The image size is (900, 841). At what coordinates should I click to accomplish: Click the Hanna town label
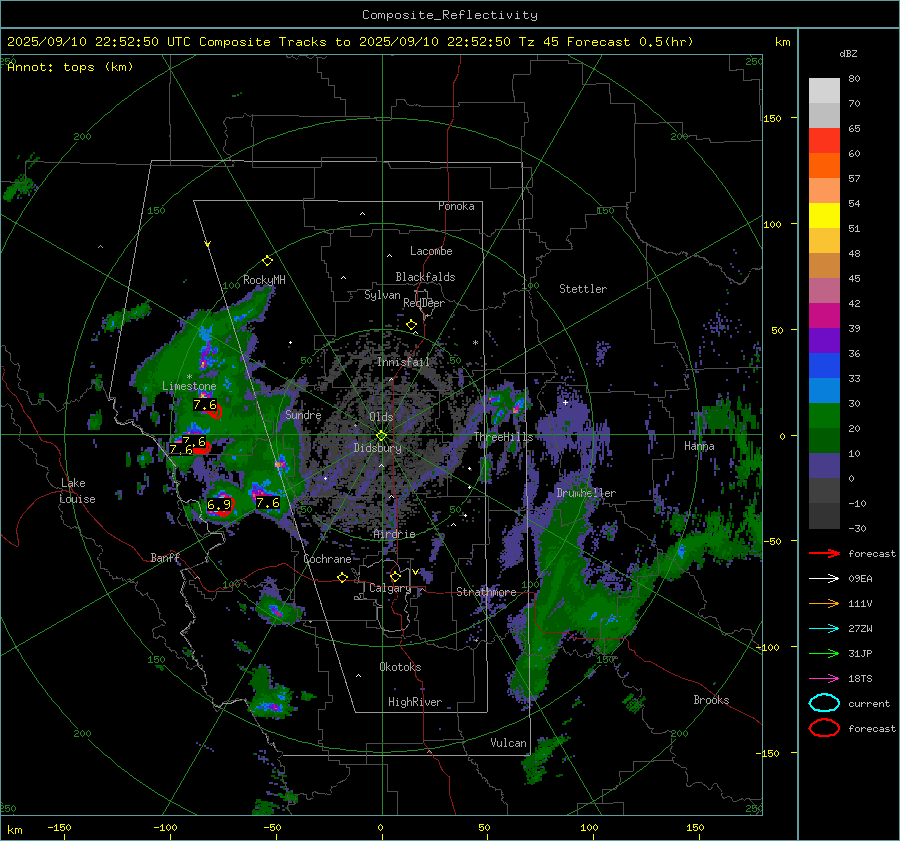click(x=699, y=446)
